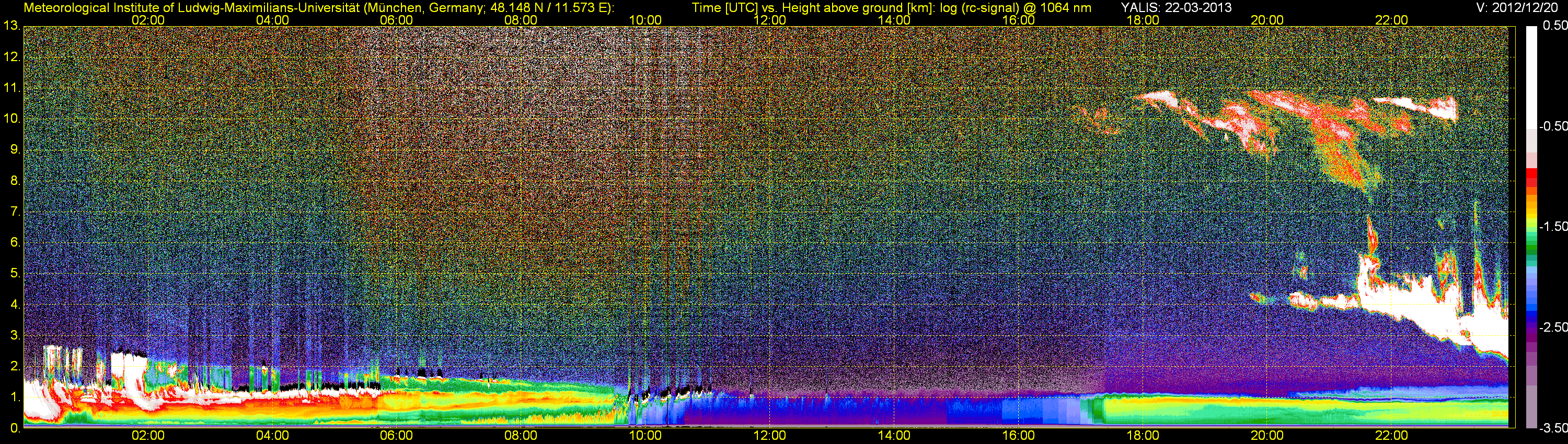Click the '06:00' label on the top time axis
Viewport: 1568px width, 444px height.
pyautogui.click(x=396, y=20)
